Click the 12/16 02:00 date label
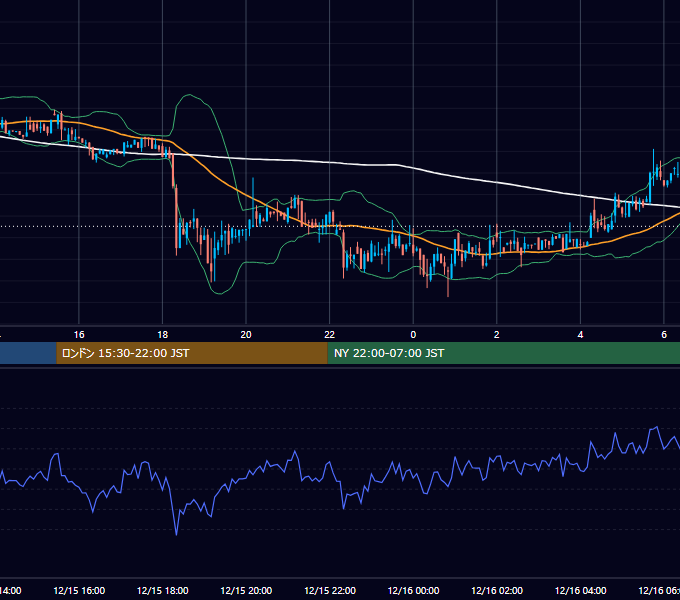The width and height of the screenshot is (680, 600). (497, 590)
